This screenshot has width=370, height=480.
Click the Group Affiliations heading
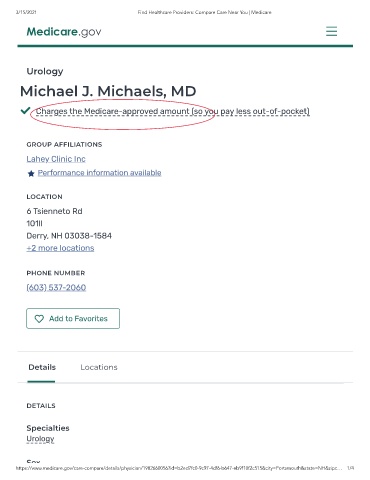click(64, 144)
